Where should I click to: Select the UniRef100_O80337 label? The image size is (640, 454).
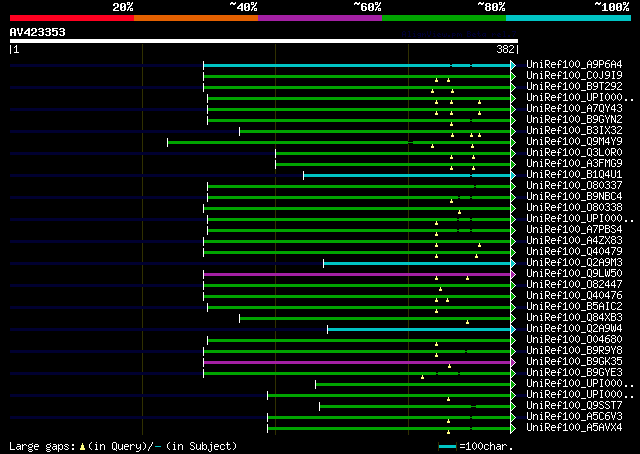click(x=574, y=186)
